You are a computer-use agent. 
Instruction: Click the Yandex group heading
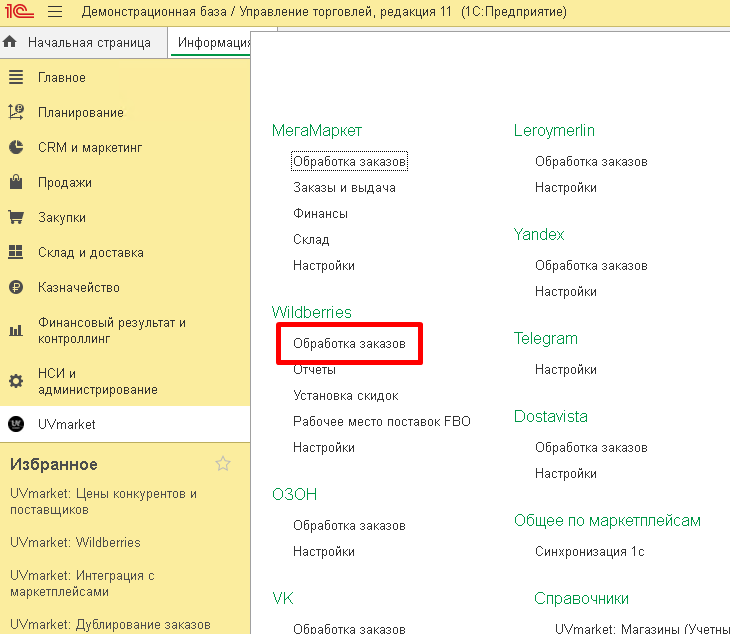coord(539,234)
